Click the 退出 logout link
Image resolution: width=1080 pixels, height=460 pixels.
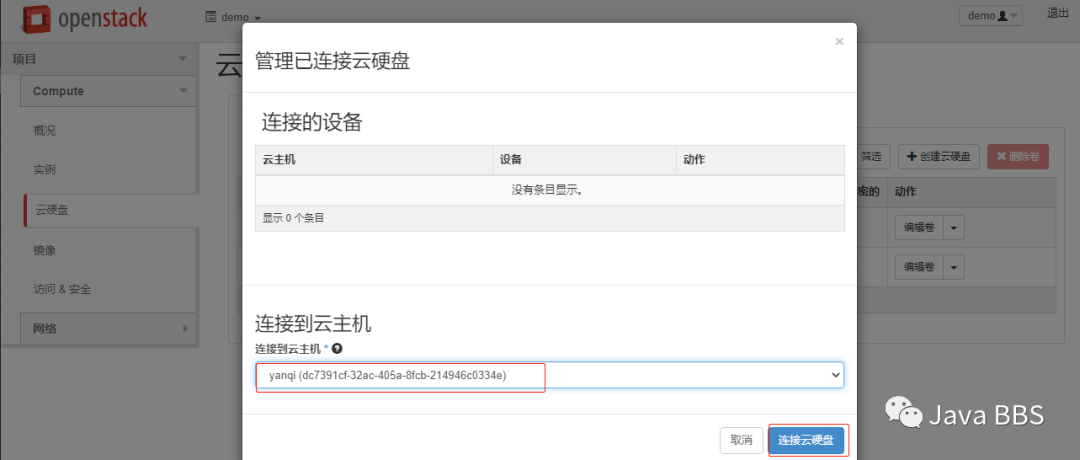coord(1057,12)
